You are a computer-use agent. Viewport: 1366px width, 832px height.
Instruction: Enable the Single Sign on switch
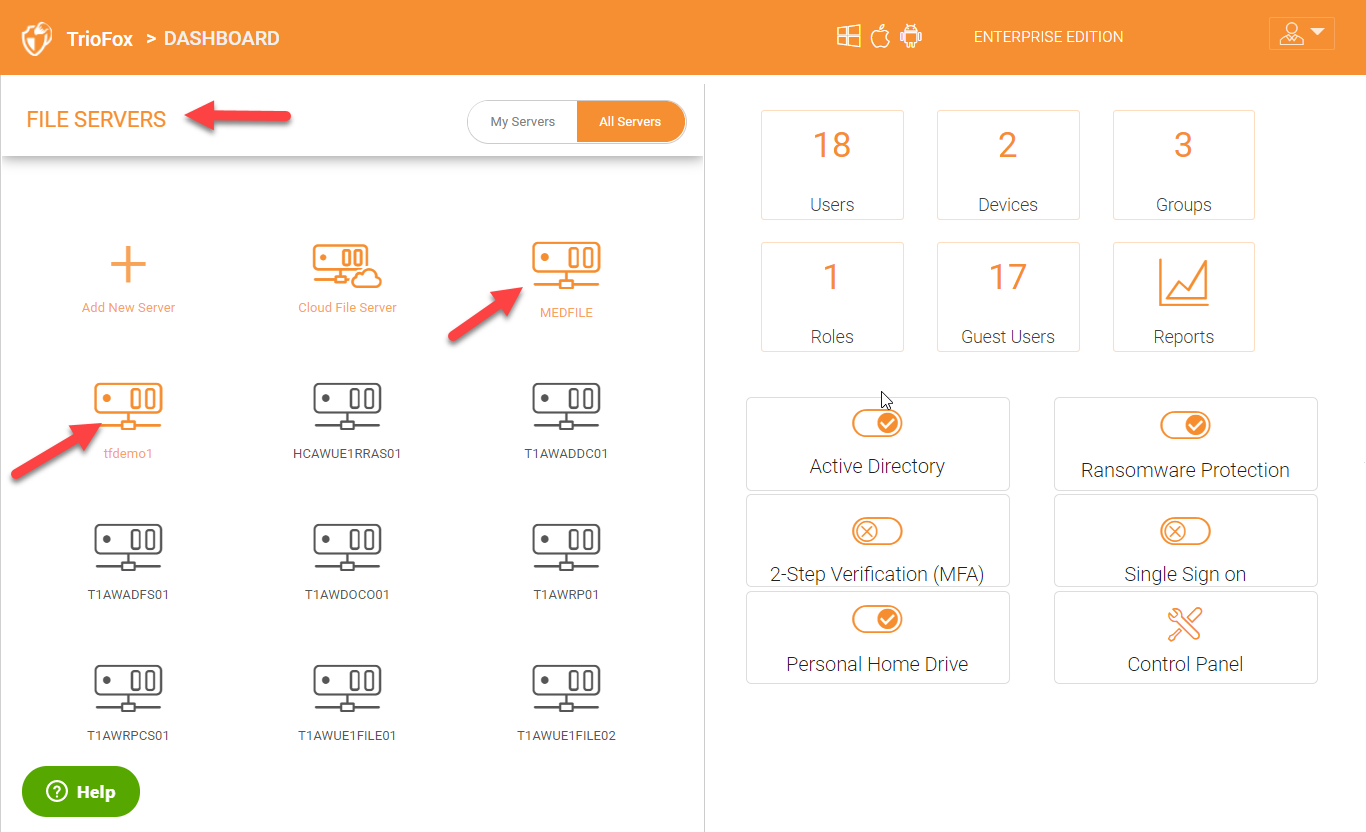click(1185, 531)
